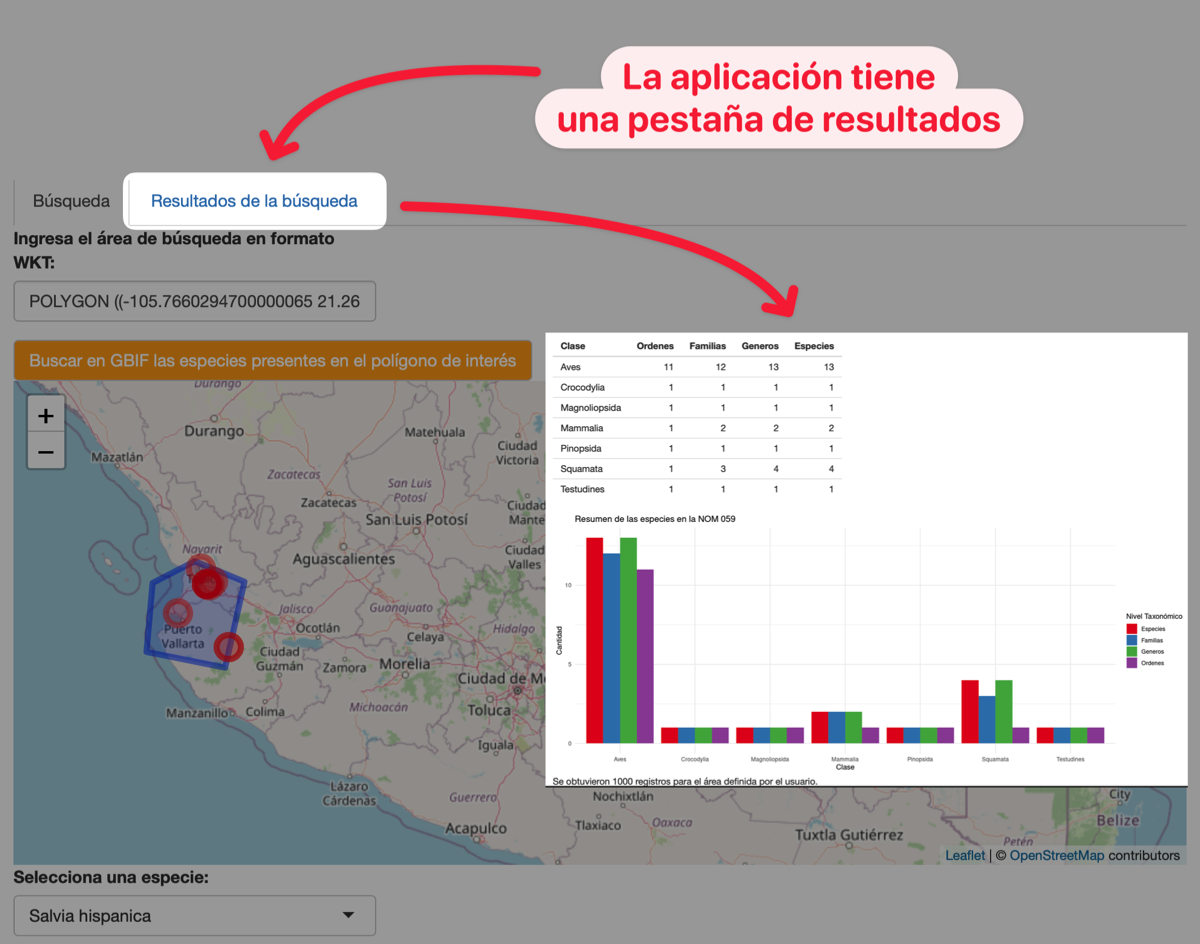Click the Especies column header in table
The image size is (1200, 944).
(813, 346)
